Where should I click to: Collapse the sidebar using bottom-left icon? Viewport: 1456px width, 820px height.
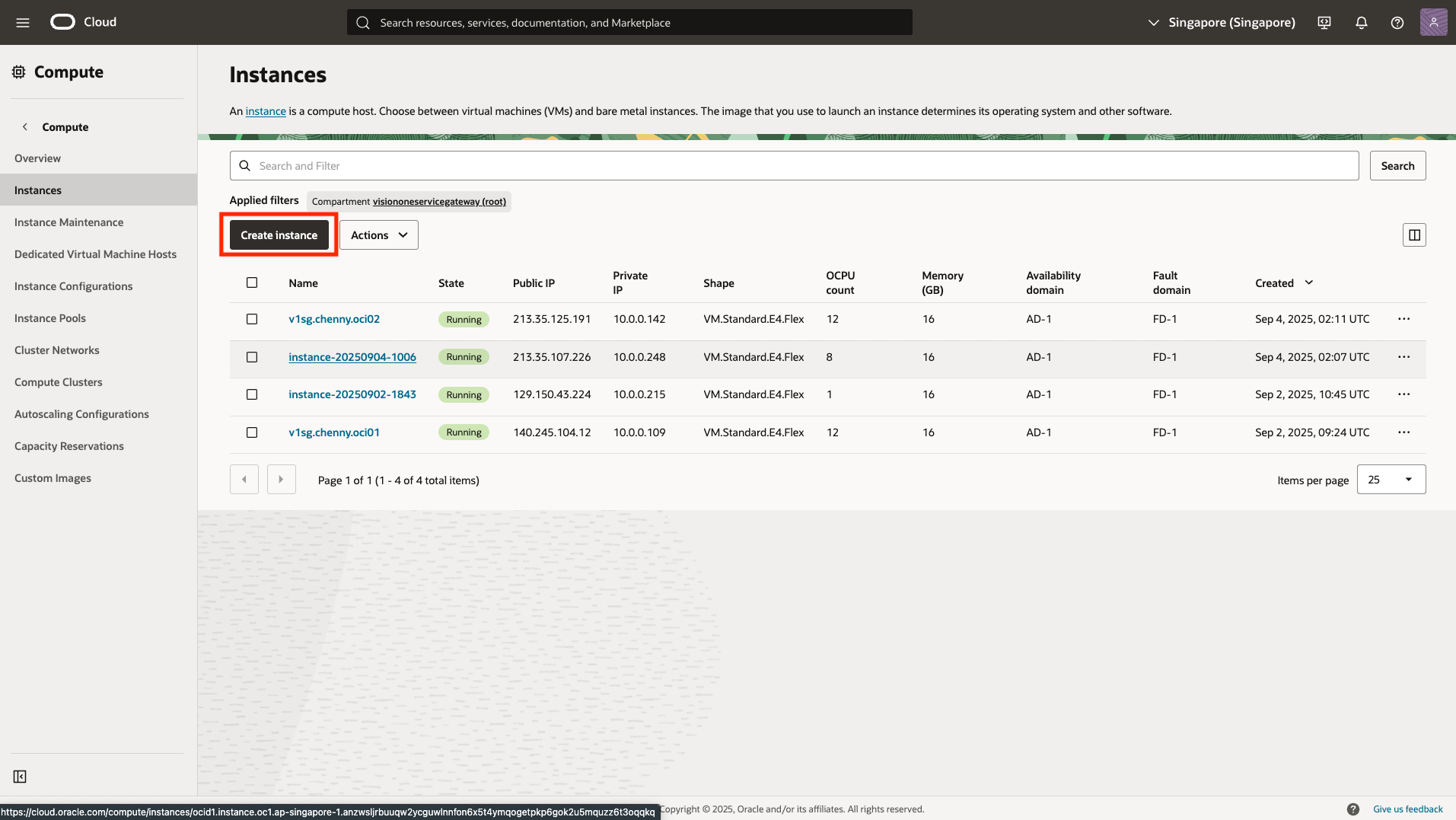point(20,777)
